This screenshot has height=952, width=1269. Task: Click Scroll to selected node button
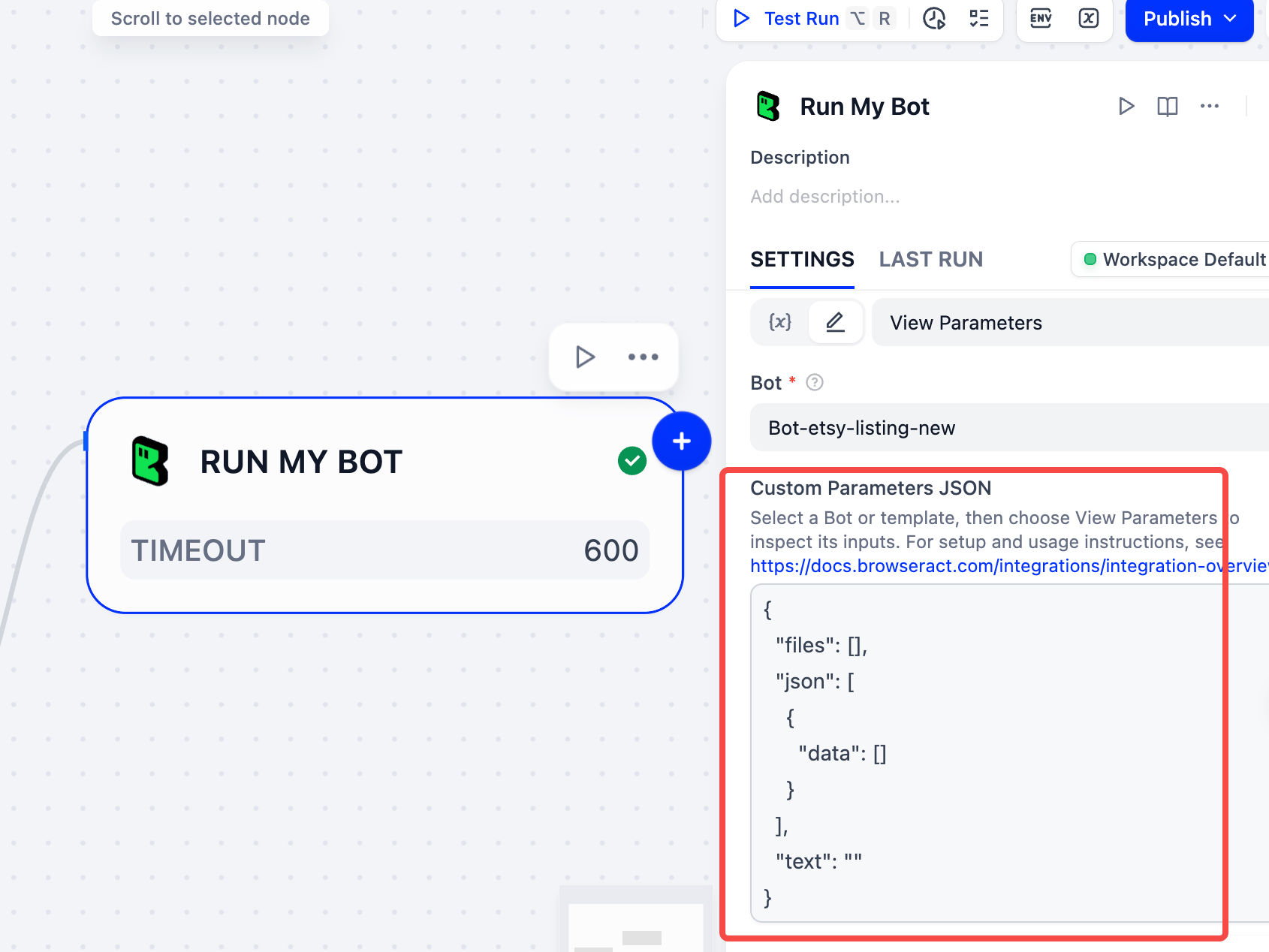pos(210,18)
